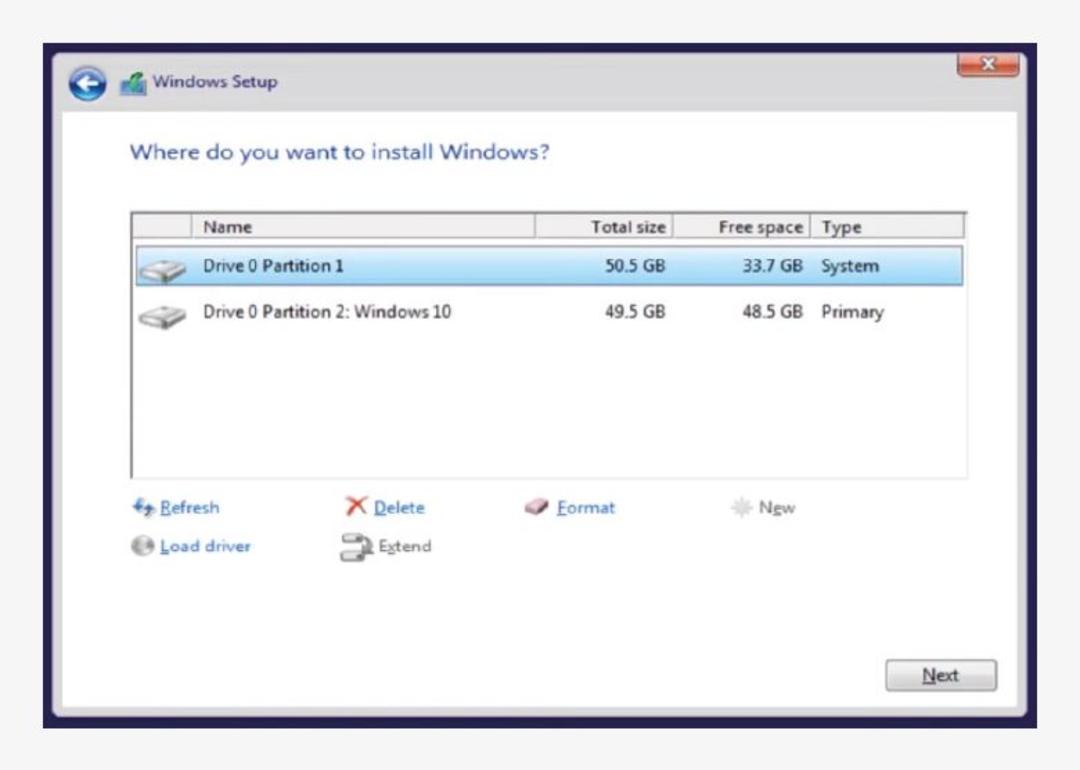Click the 48.5 GB free space cell

tap(772, 312)
